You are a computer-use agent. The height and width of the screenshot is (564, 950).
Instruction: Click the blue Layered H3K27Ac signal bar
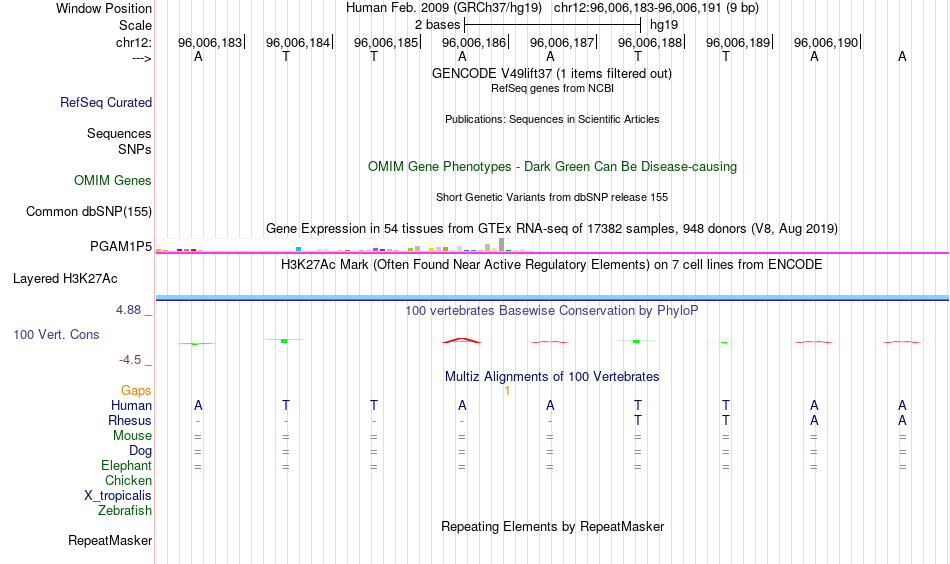[553, 297]
